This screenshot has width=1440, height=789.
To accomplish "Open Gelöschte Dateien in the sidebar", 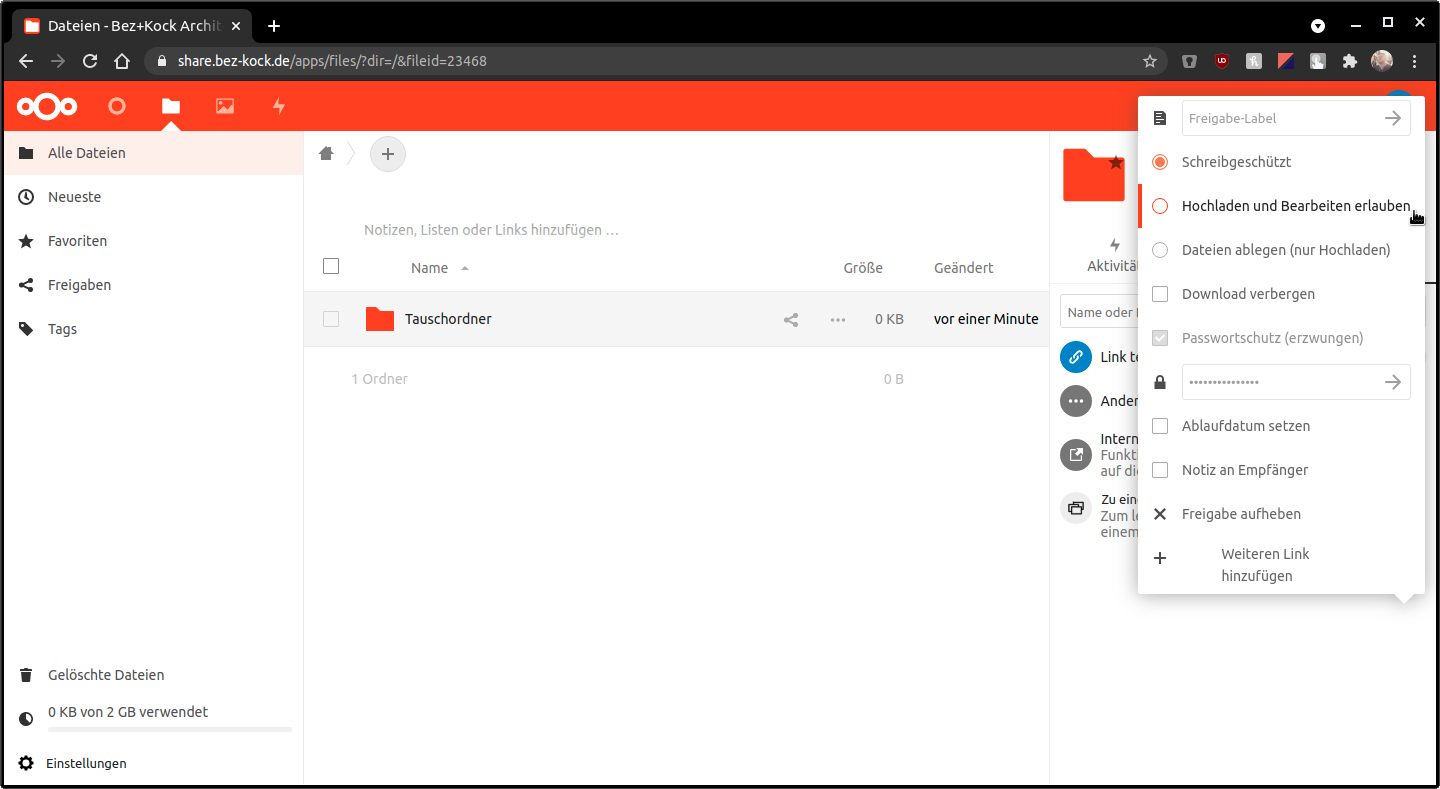I will pyautogui.click(x=105, y=675).
